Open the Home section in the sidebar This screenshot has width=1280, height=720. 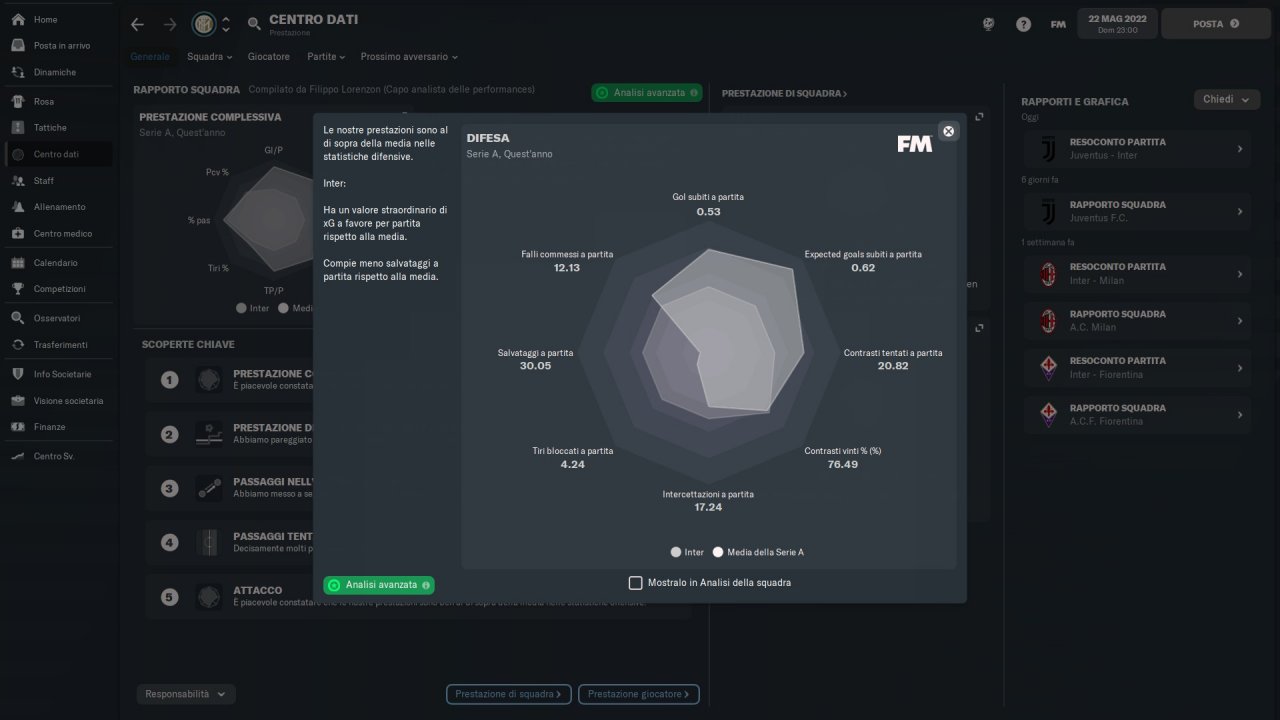[57, 20]
